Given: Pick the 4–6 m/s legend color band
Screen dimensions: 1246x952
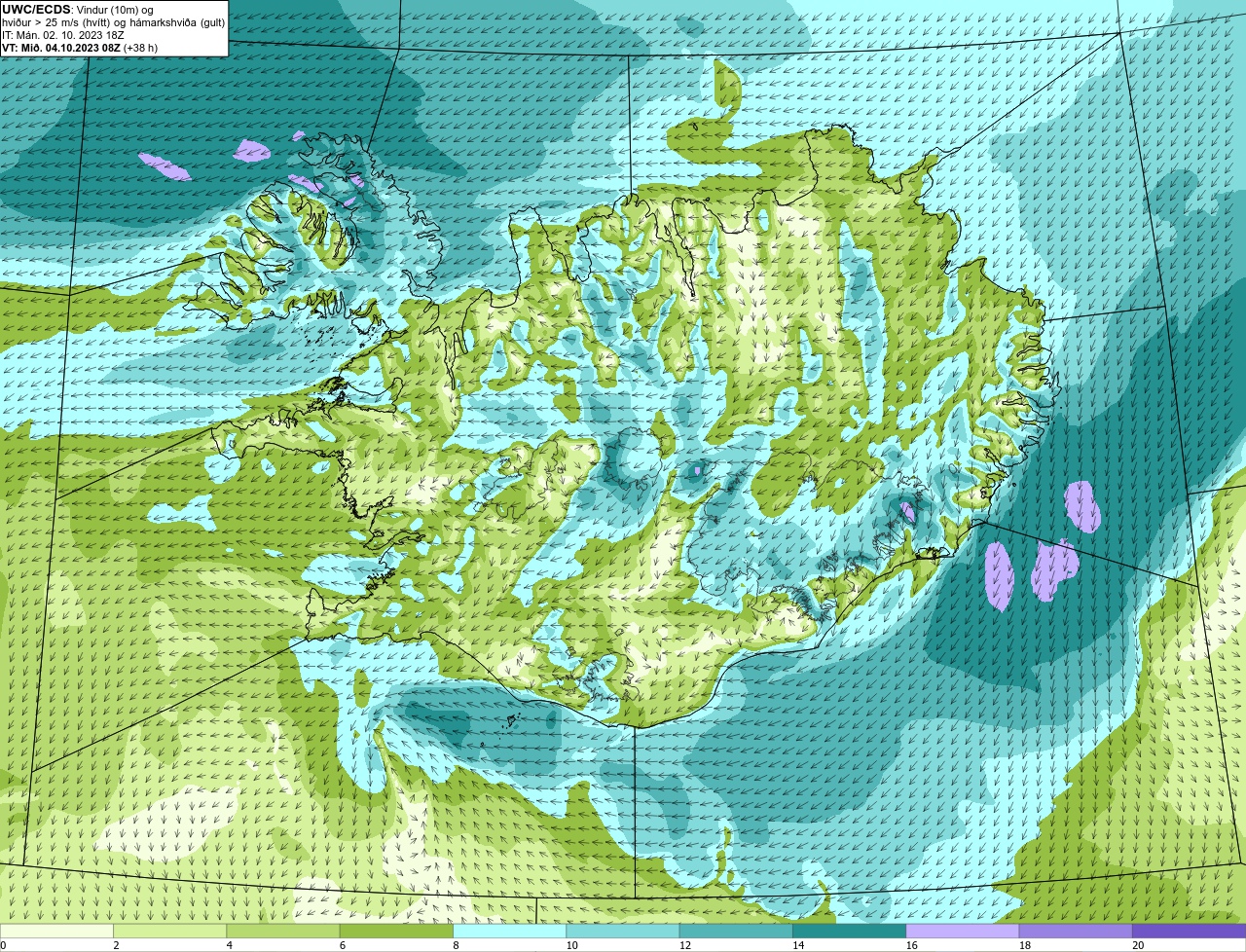Looking at the screenshot, I should coord(284,932).
